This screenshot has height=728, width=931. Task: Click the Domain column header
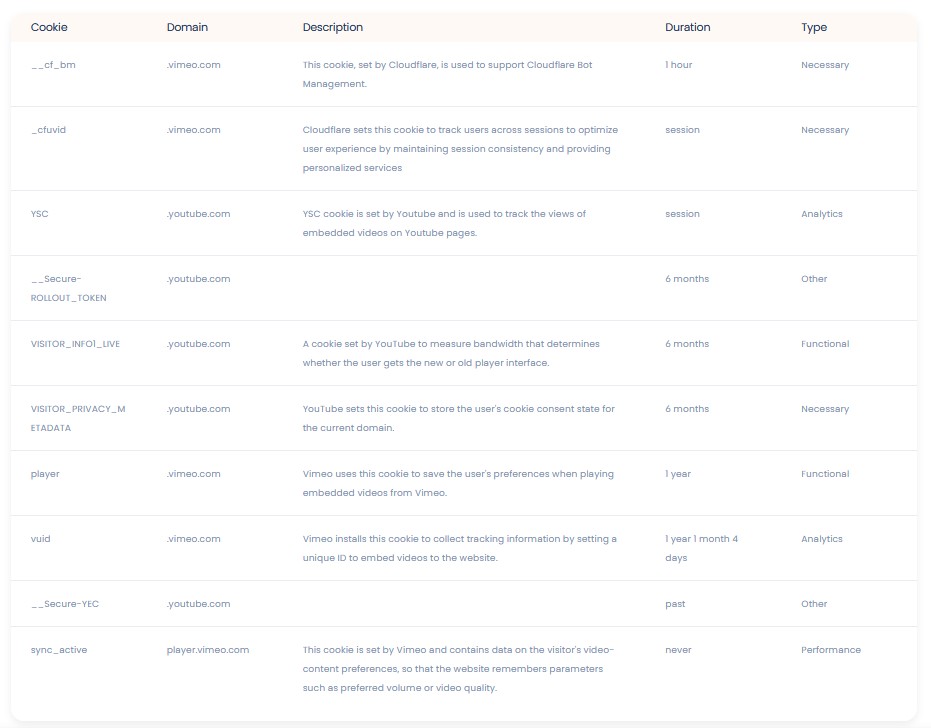coord(186,27)
